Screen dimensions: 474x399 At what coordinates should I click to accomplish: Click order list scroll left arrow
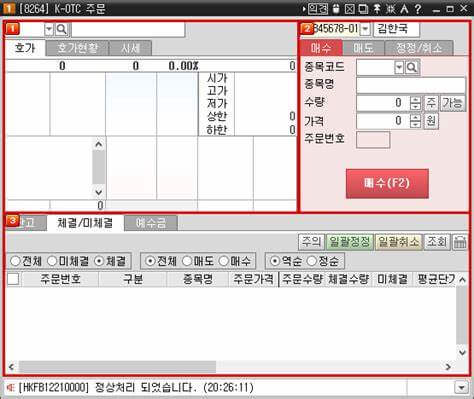point(11,367)
